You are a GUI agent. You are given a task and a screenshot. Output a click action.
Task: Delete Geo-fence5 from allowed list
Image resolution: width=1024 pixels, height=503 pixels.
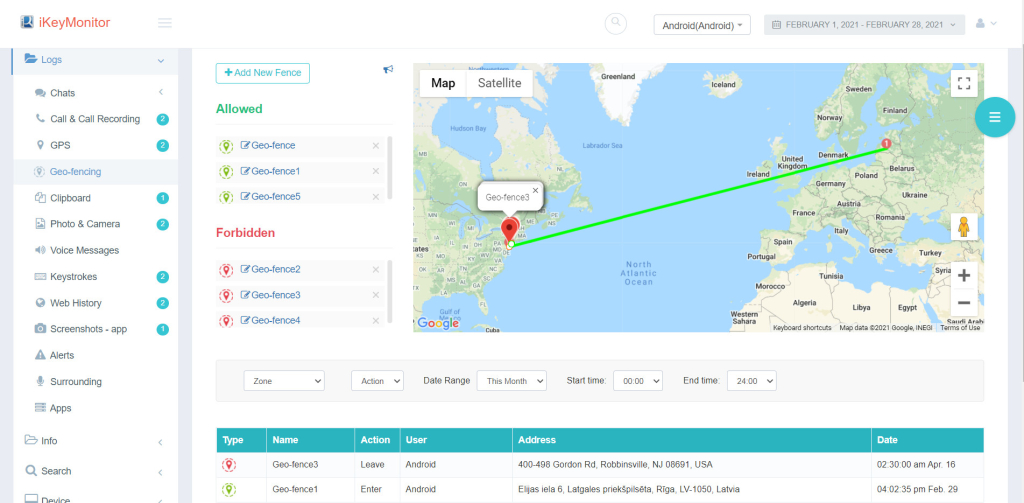pos(376,197)
